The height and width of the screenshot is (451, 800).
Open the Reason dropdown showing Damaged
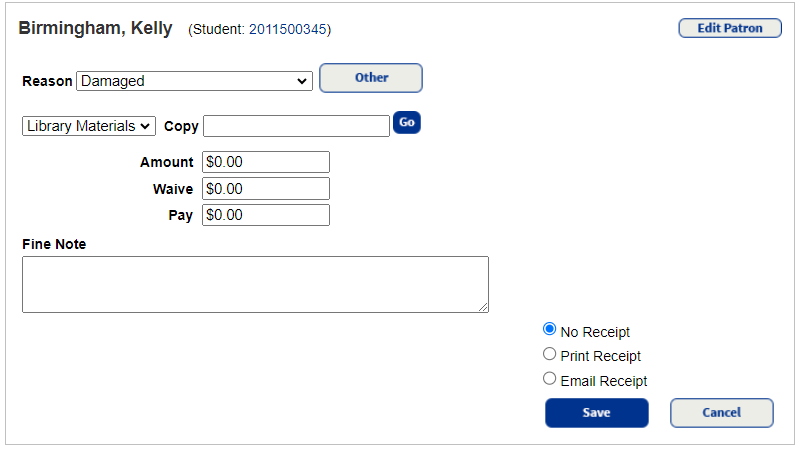tap(194, 81)
